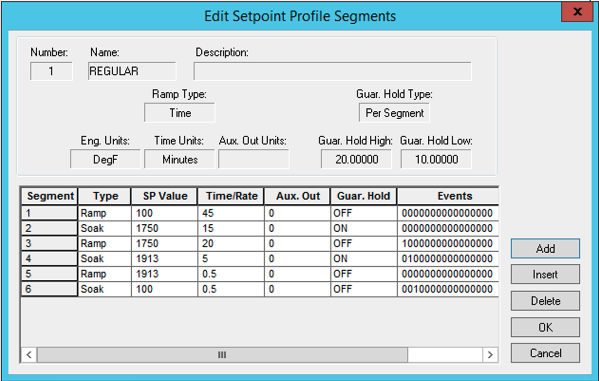
Task: Click SP Value 100 in segment 6
Action: (165, 289)
